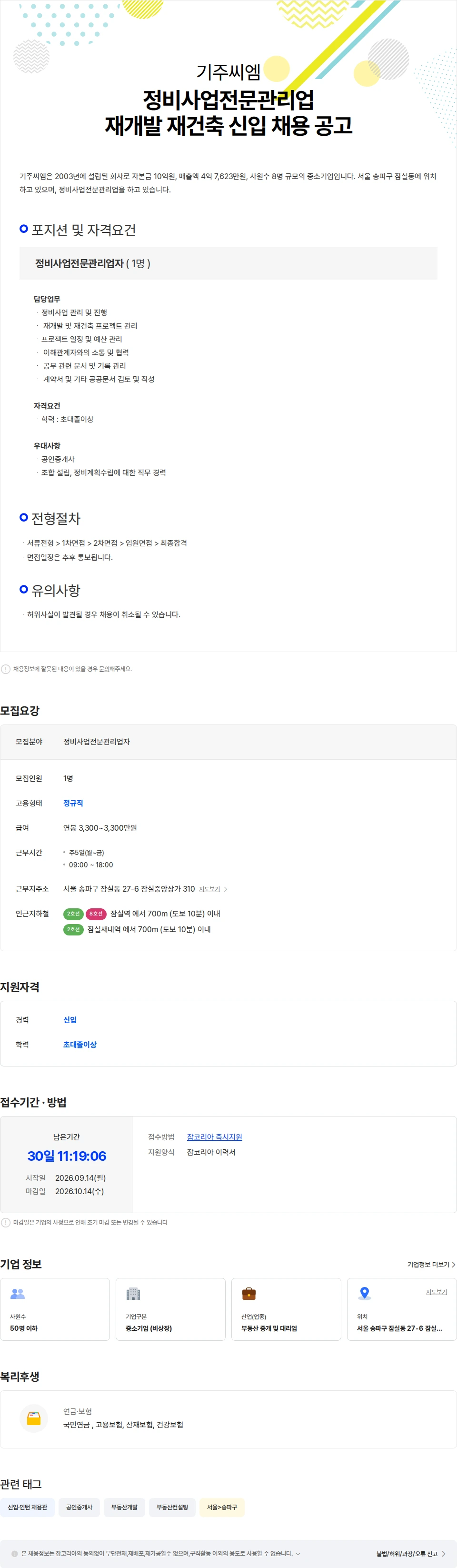Screen dimensions: 457x1568
Task: Click the 정비사업전문관리업자 ( 1명 ) position header
Action: point(228,263)
